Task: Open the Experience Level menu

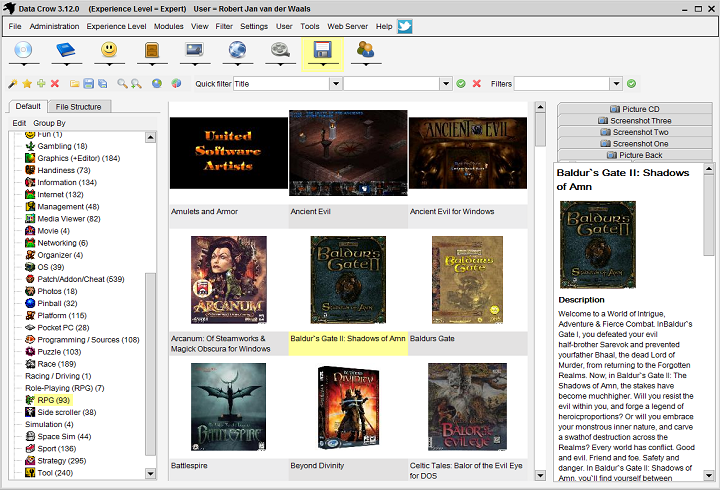Action: (117, 26)
